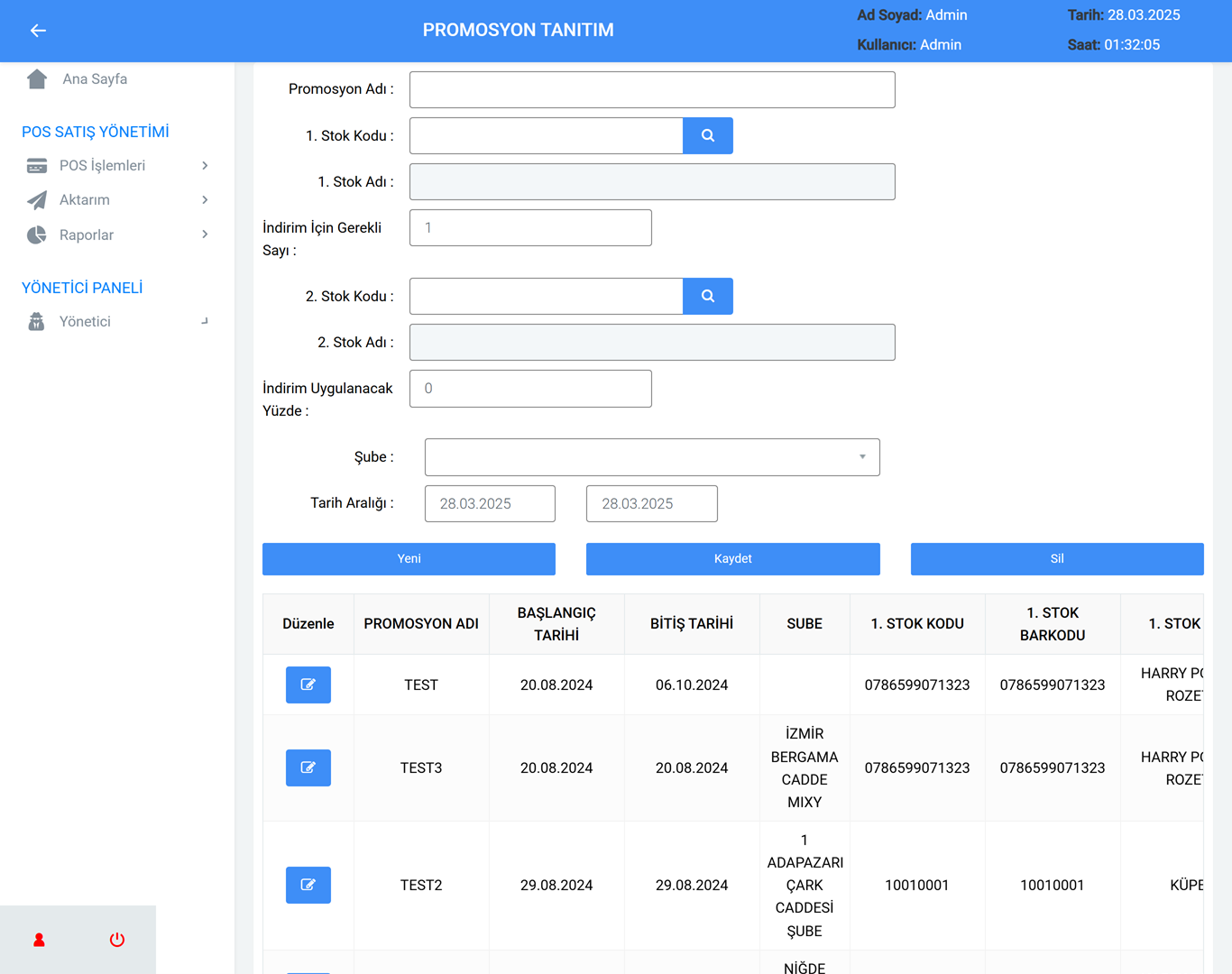1232x974 pixels.
Task: Search for 1. Stok Kodu
Action: (708, 135)
